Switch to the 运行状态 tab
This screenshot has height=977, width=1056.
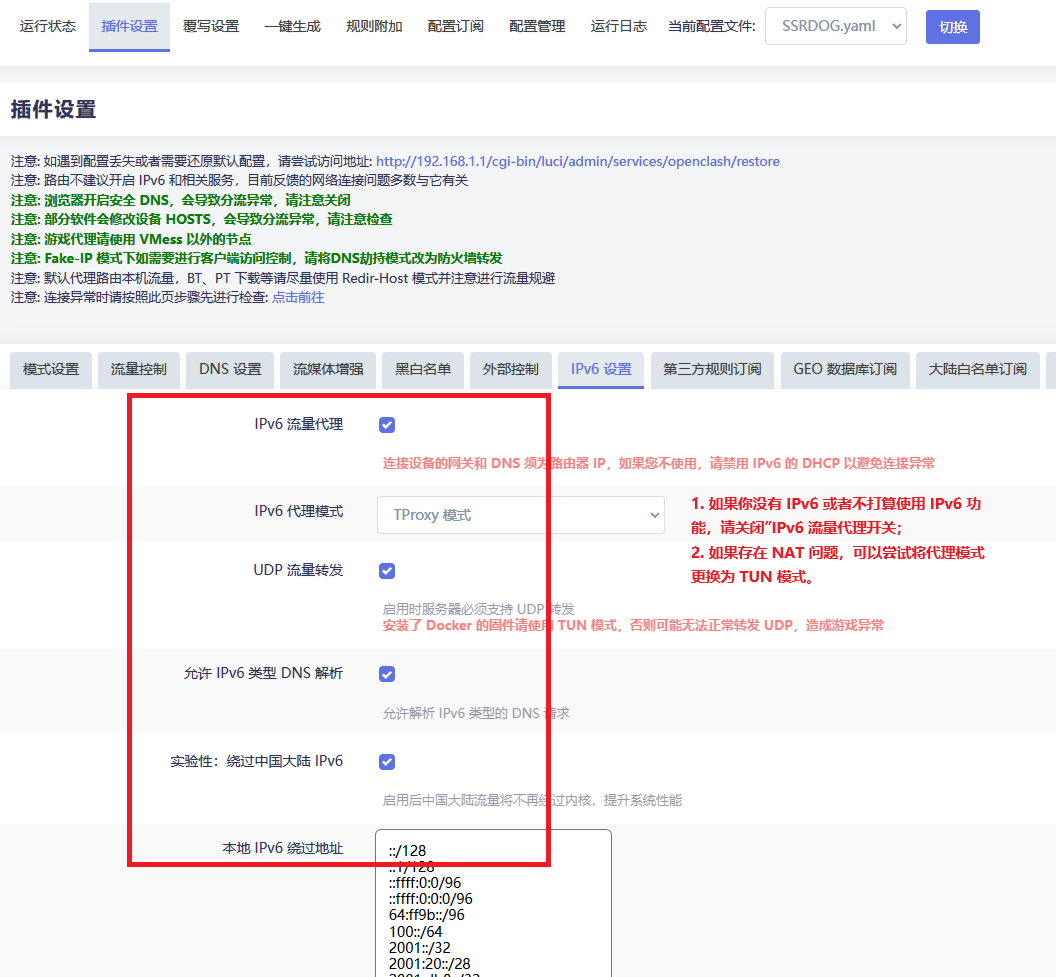coord(48,27)
